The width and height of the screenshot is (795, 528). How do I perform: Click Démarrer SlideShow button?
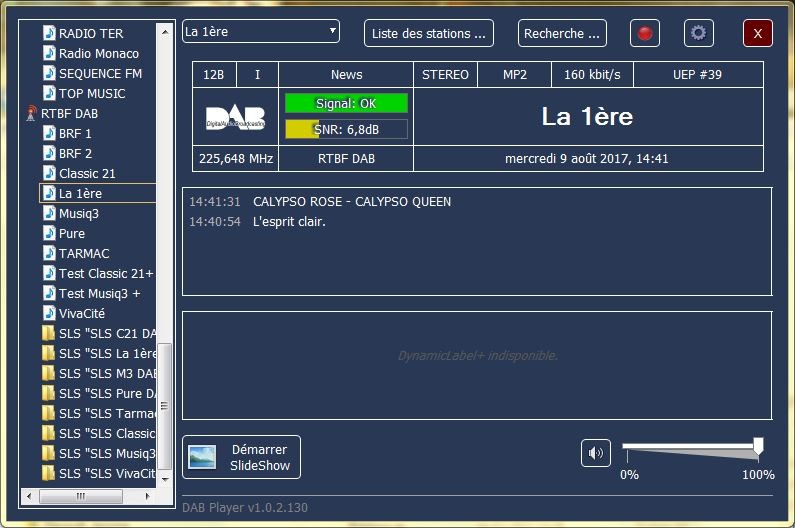coord(241,457)
